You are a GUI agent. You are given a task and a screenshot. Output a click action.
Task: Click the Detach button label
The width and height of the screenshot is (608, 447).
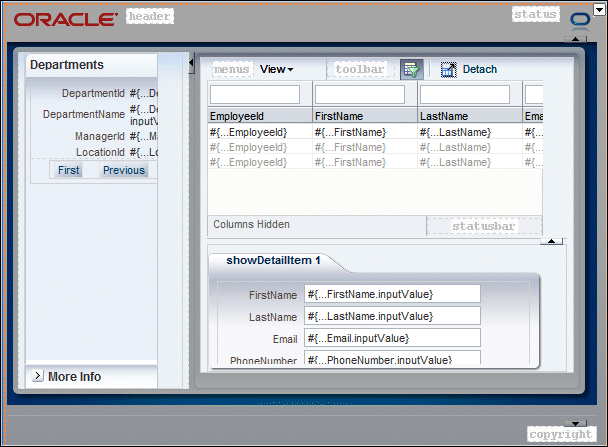pos(480,69)
